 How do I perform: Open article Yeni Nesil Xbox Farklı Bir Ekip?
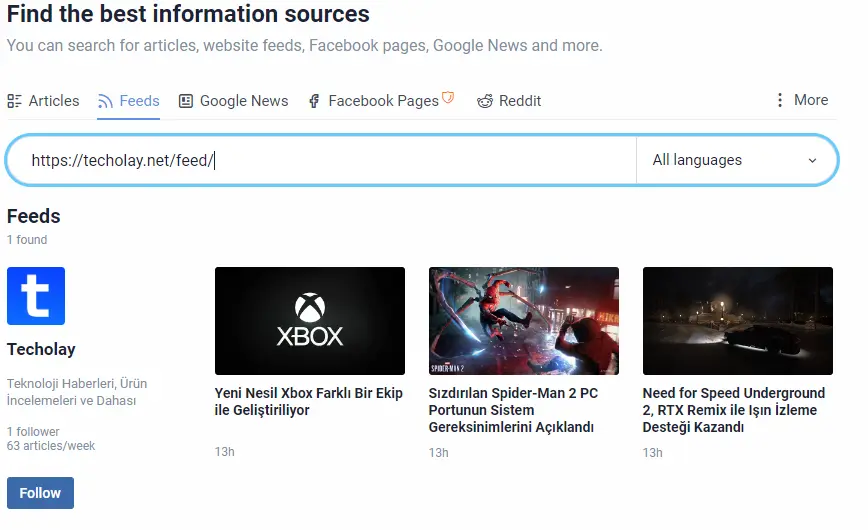coord(309,402)
